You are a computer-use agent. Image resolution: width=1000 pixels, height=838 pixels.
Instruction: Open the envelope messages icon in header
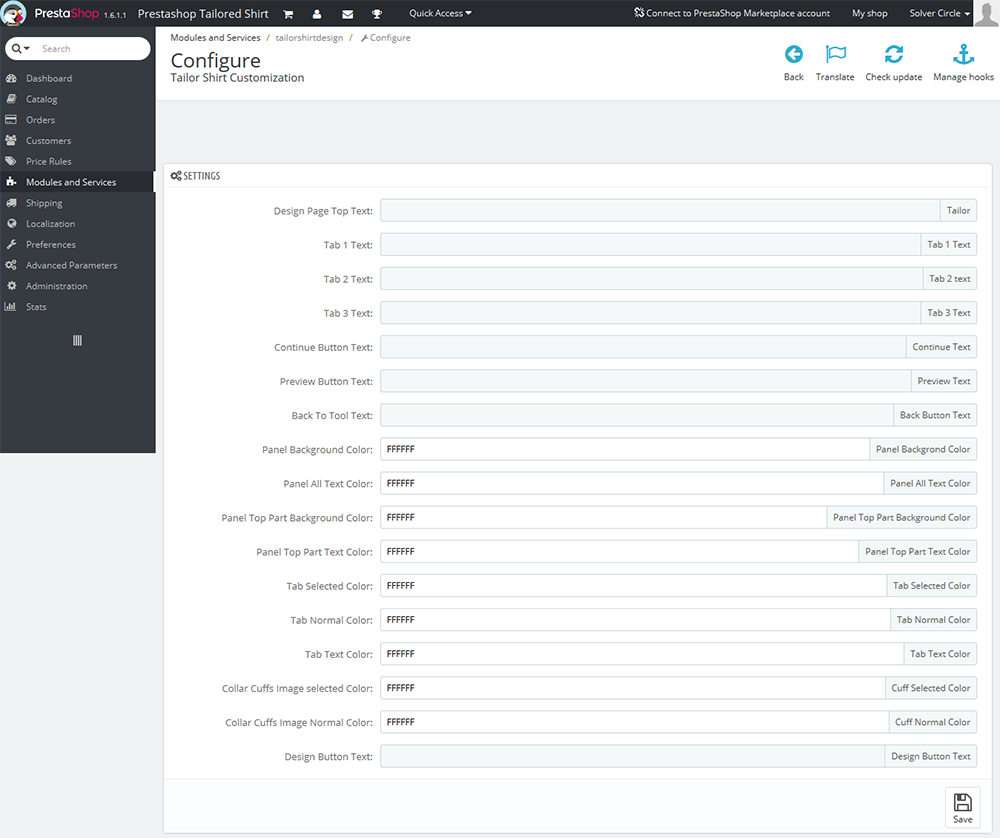(x=348, y=14)
